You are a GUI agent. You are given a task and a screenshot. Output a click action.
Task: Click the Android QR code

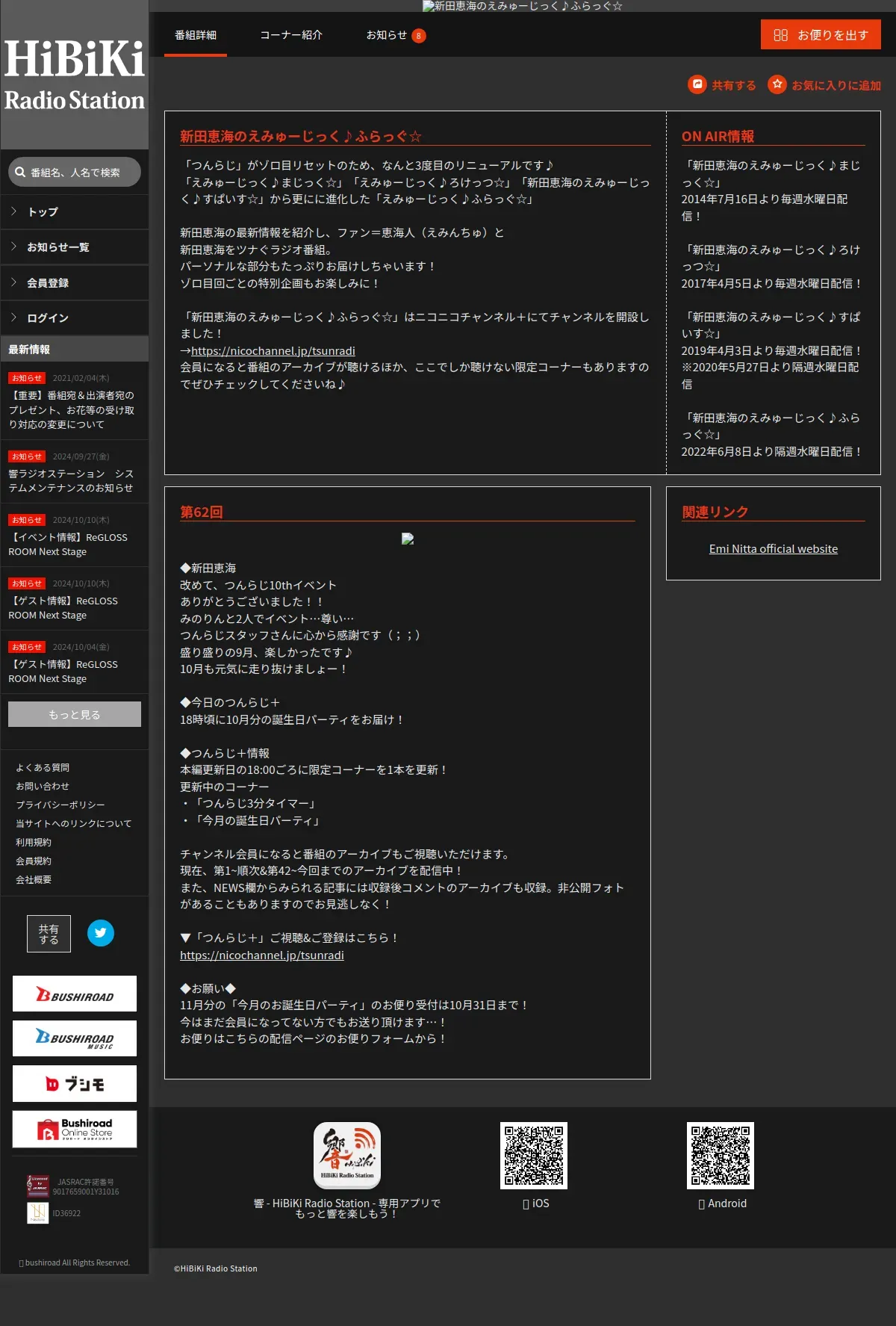tap(721, 1155)
